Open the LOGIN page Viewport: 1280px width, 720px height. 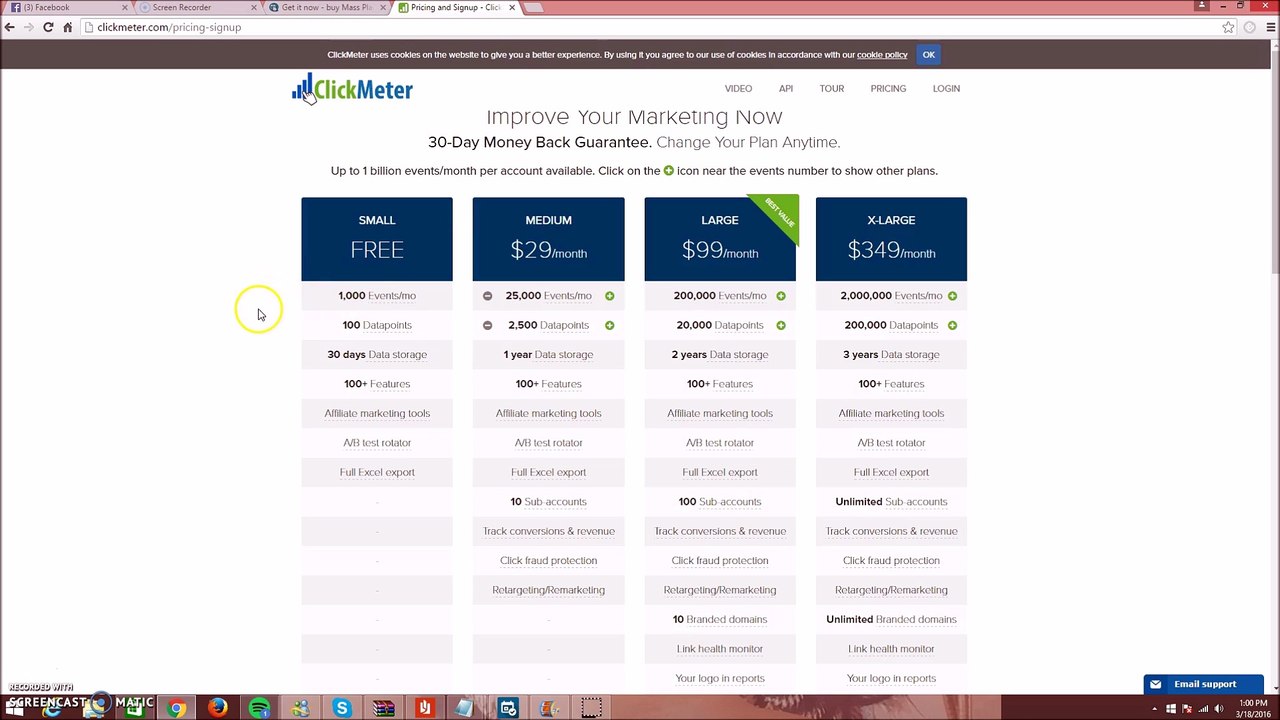tap(946, 89)
